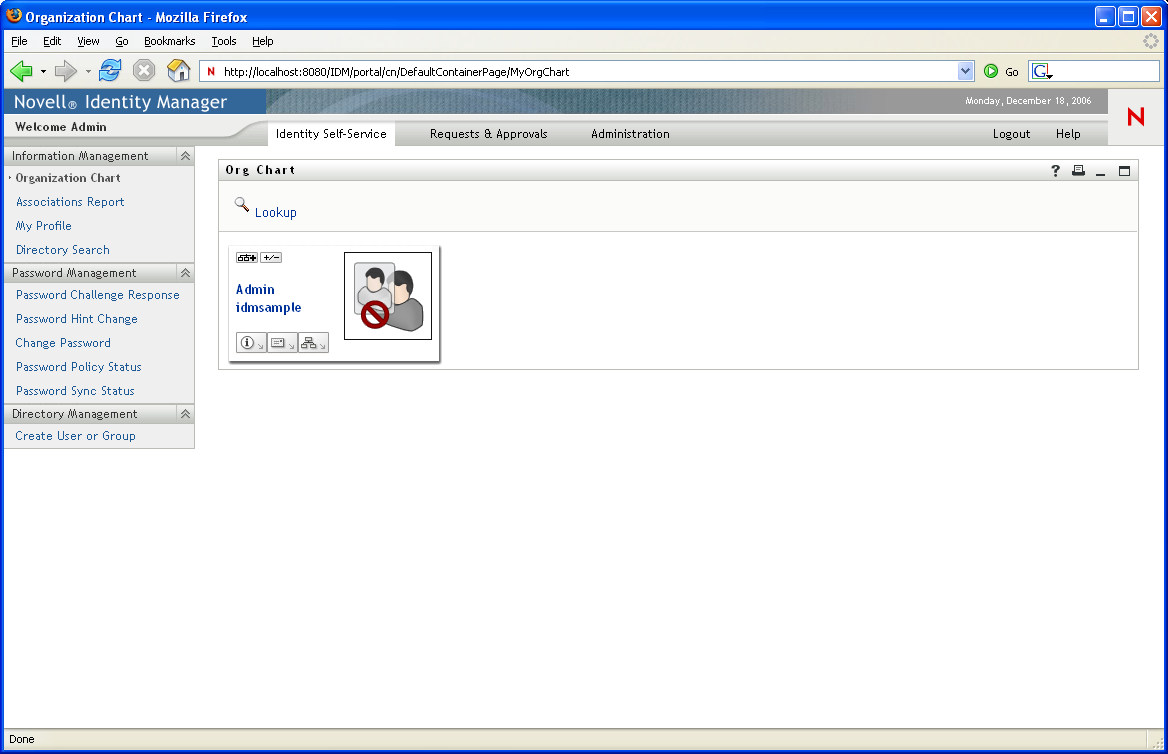Click the green Go button
Viewport: 1168px width, 754px height.
[1001, 72]
